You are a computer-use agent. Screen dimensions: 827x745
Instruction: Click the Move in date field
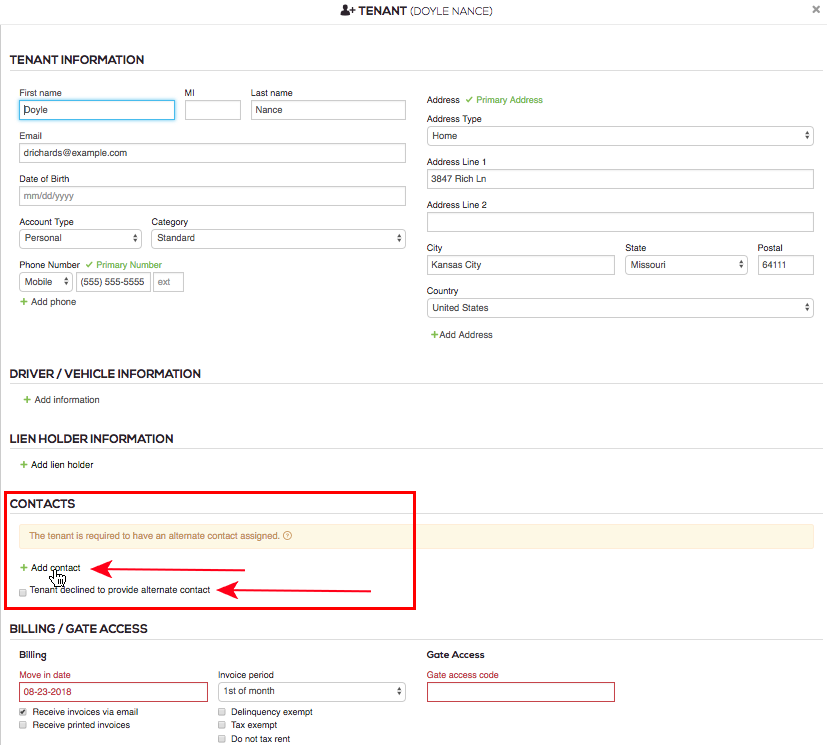coord(112,692)
